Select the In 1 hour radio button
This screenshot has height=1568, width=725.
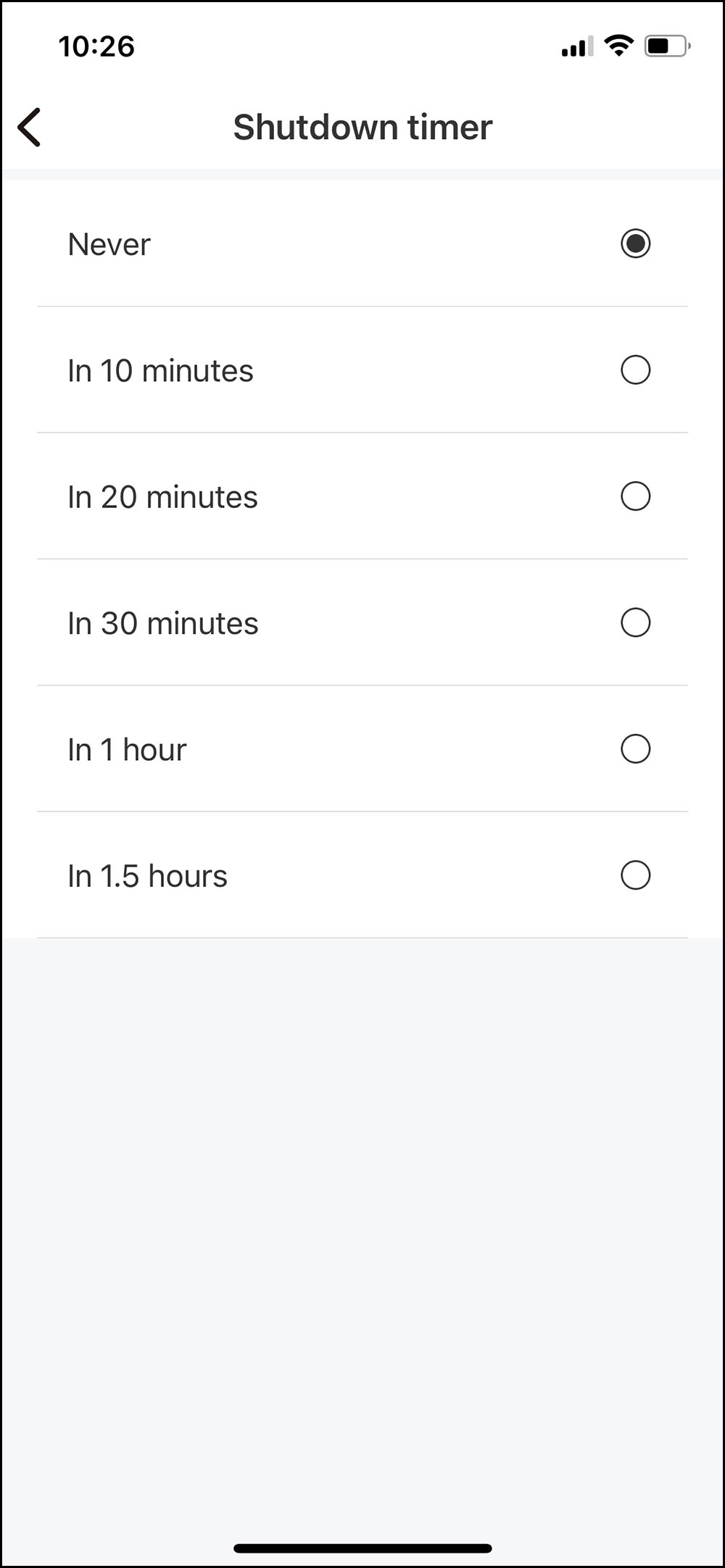pyautogui.click(x=635, y=748)
